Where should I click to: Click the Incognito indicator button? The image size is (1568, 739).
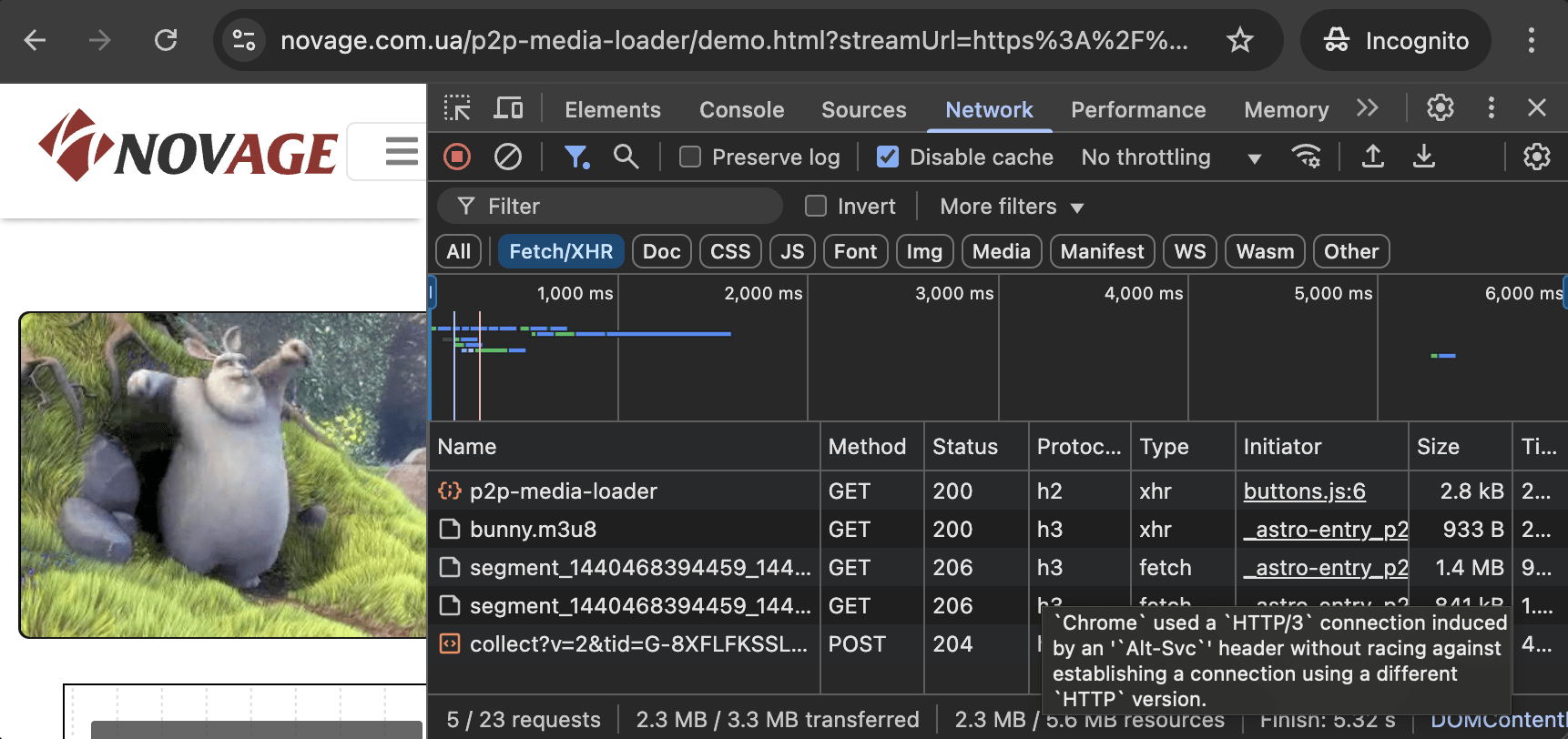coord(1395,40)
